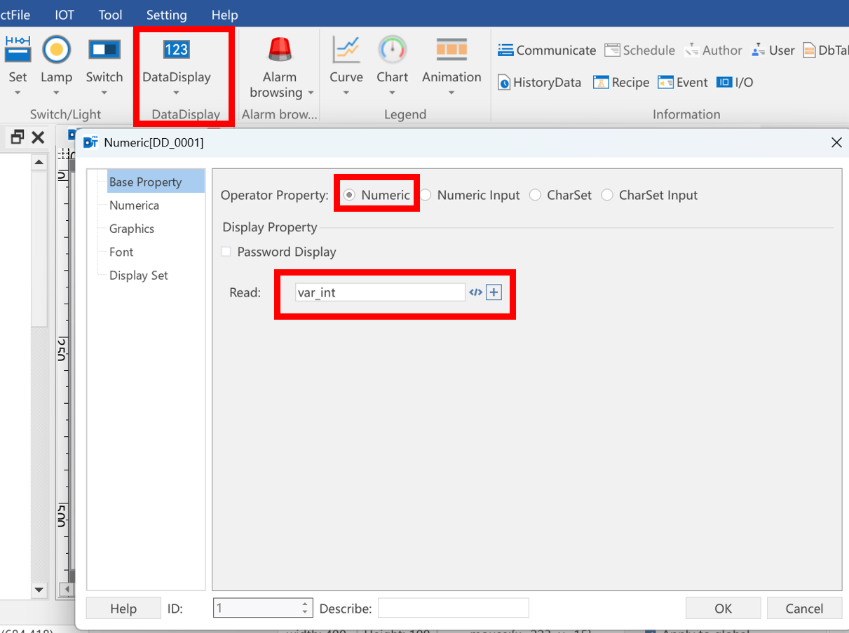Select the Chart gauge icon
The height and width of the screenshot is (633, 849).
(392, 50)
